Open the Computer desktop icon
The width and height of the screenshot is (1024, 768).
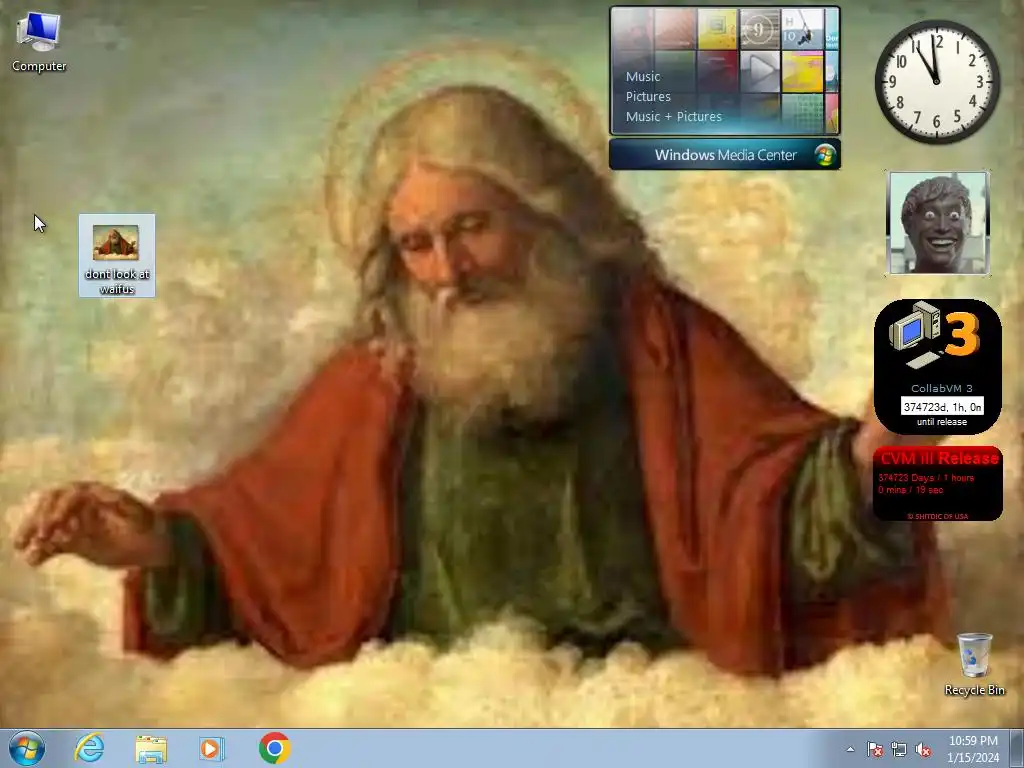(x=39, y=42)
